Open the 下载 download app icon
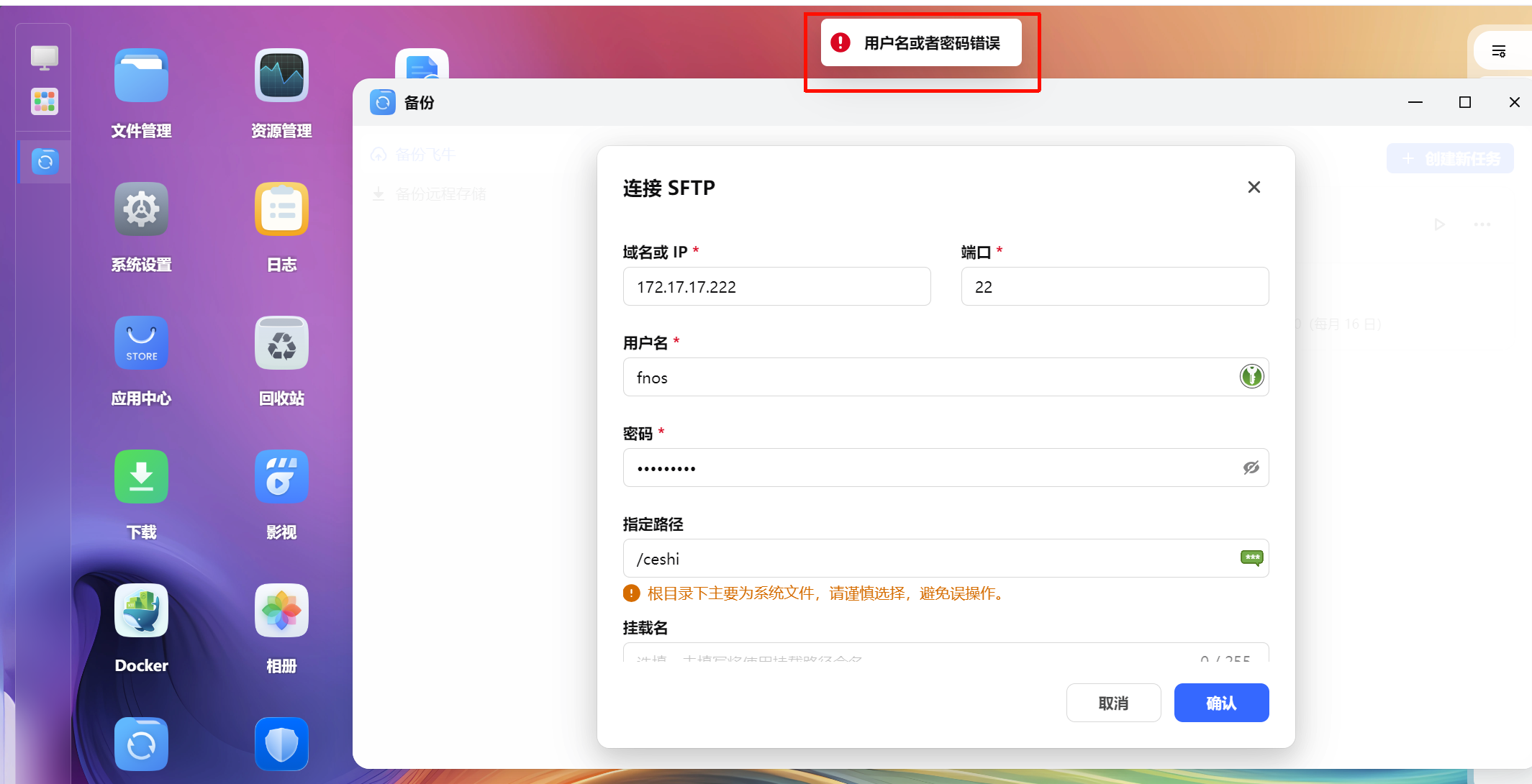 (141, 477)
